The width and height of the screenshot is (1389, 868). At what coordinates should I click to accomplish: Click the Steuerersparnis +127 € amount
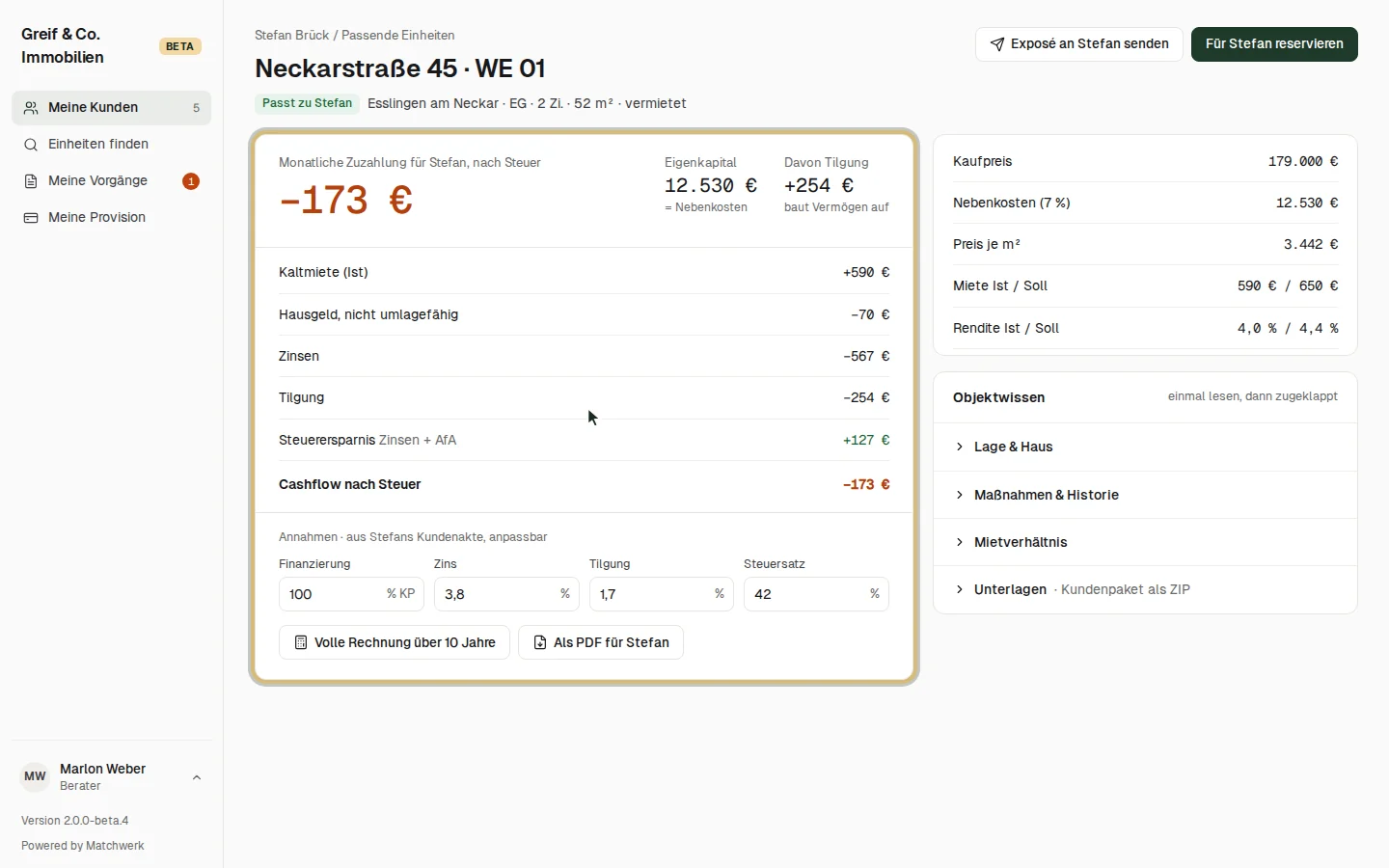866,440
